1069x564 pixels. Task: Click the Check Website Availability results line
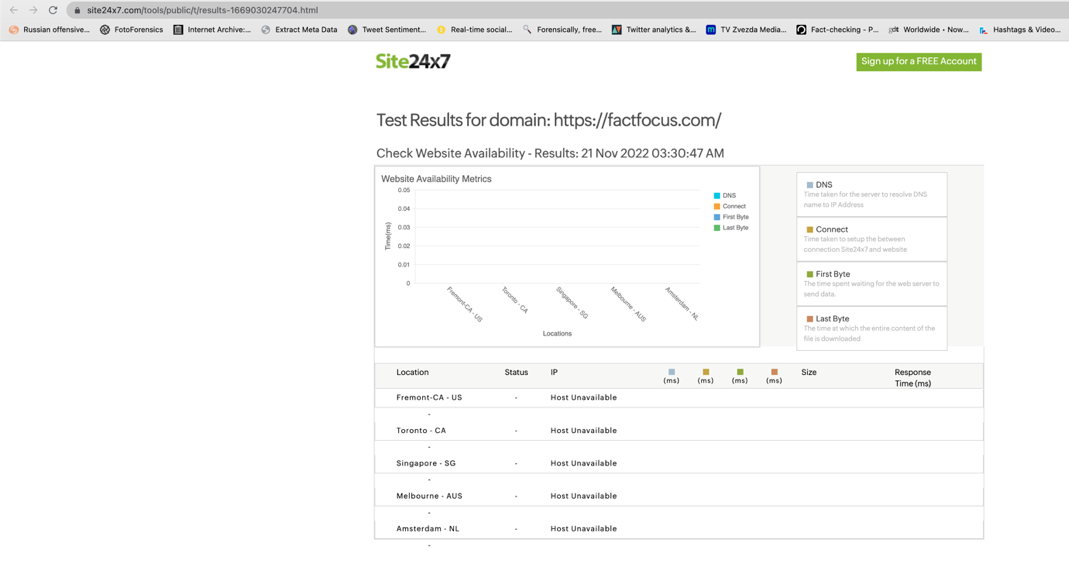click(550, 153)
